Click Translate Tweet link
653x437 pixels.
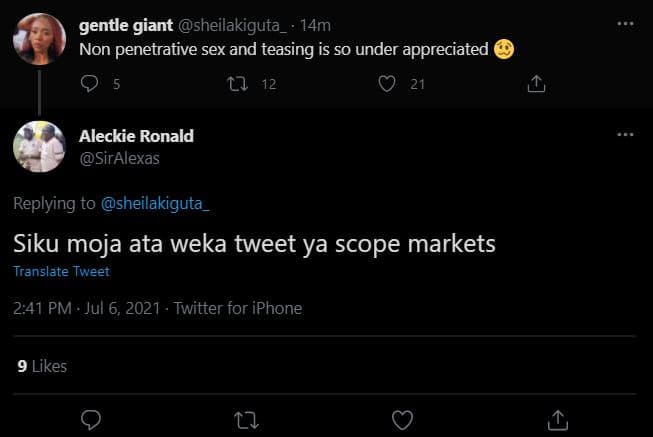(x=62, y=271)
